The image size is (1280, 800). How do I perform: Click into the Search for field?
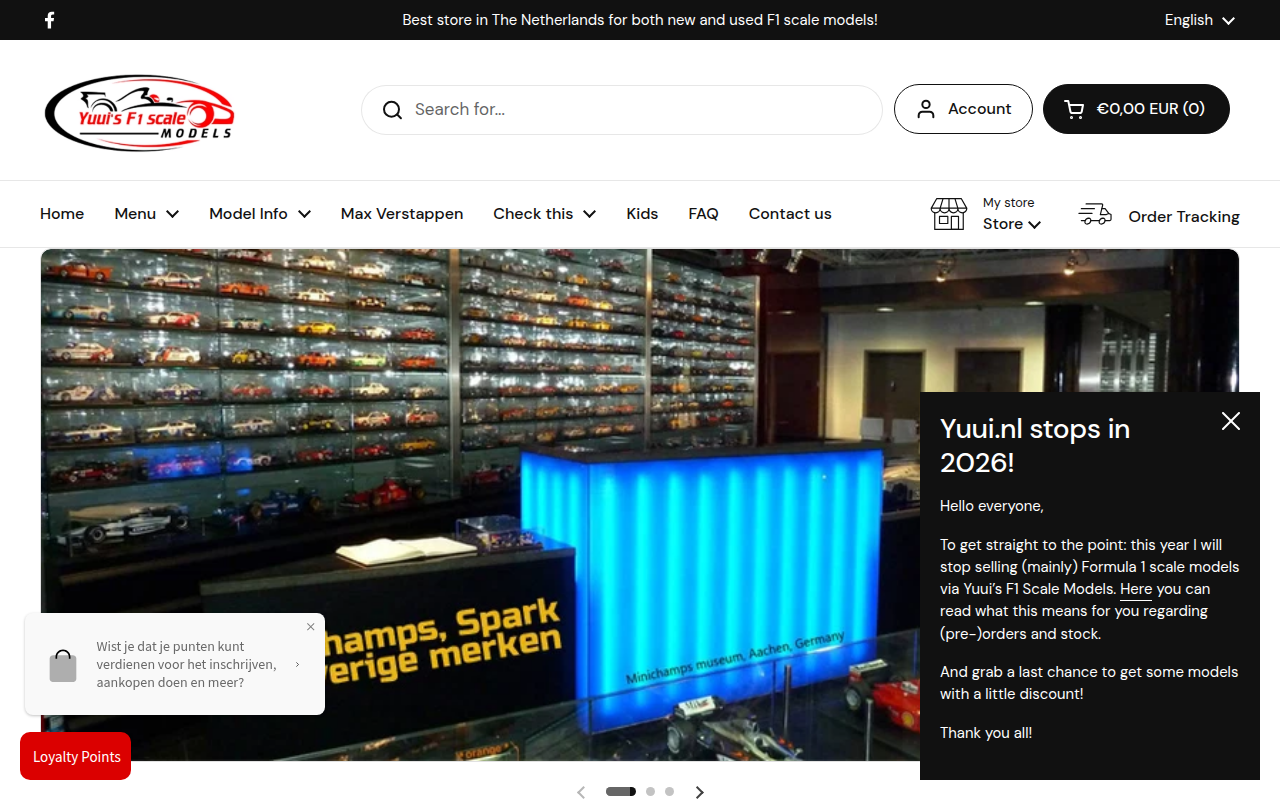(622, 110)
